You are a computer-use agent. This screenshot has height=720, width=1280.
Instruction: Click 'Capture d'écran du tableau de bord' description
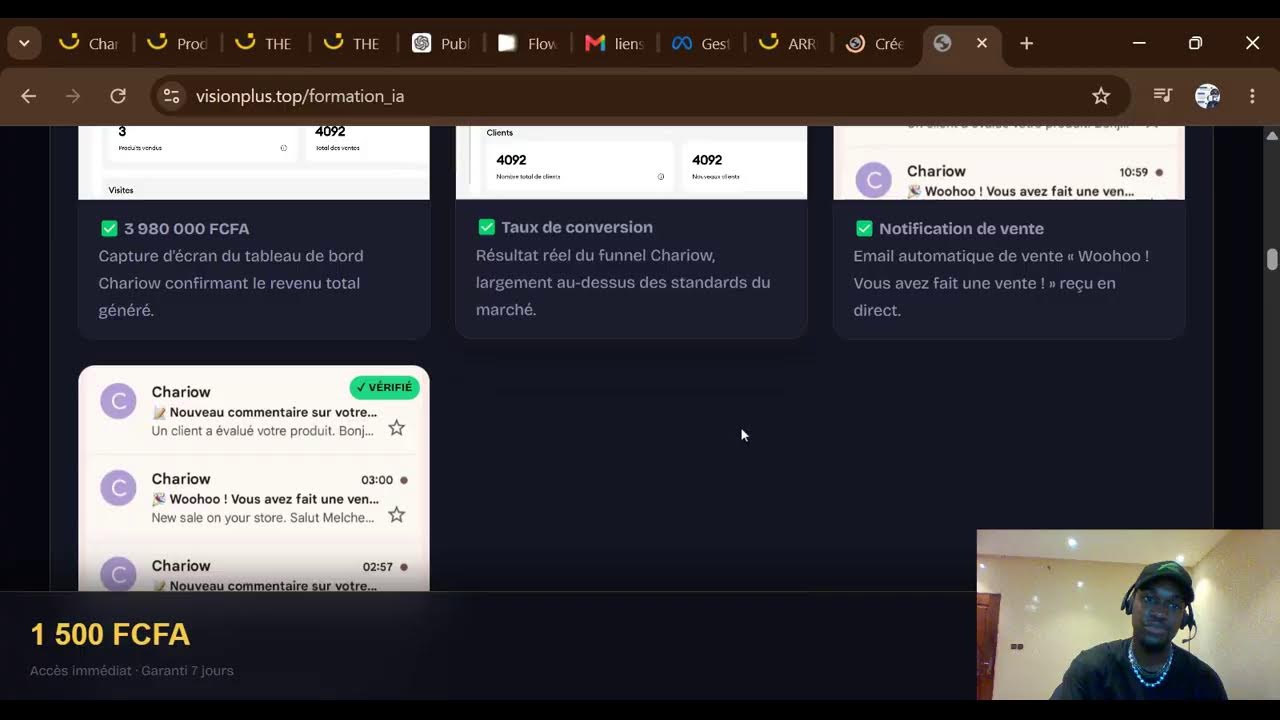point(231,283)
